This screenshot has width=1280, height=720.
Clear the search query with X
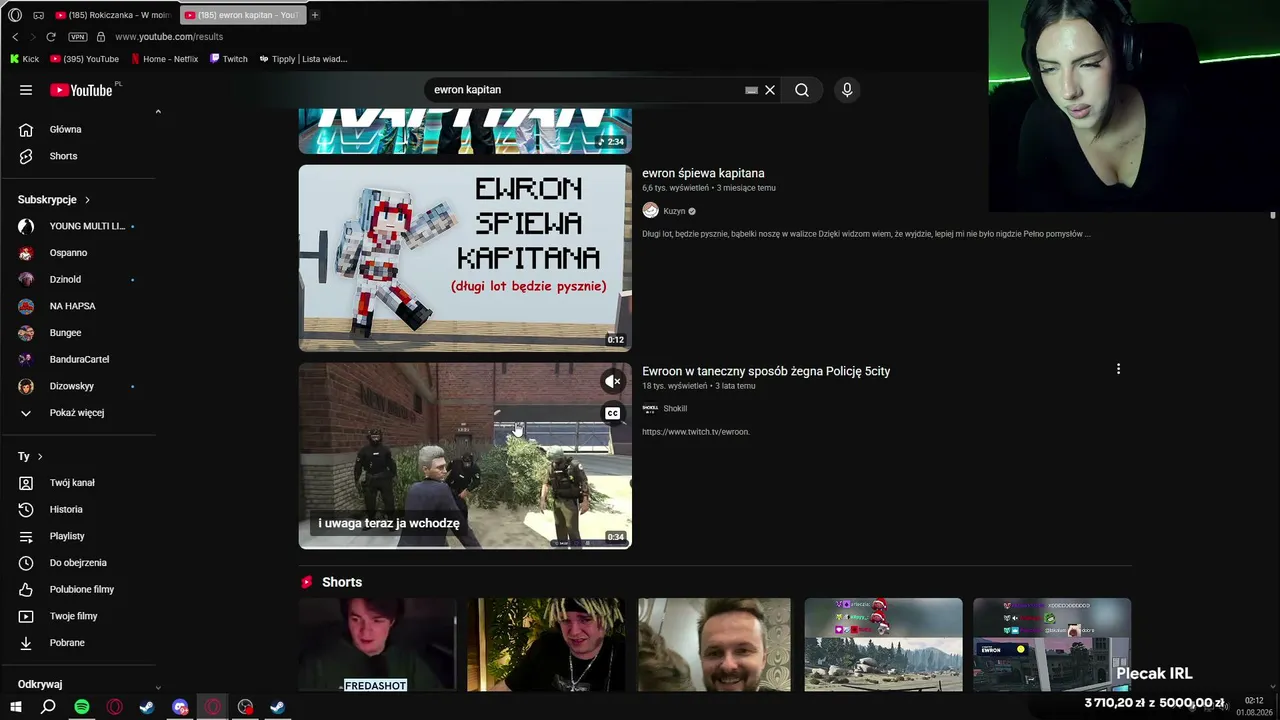point(770,90)
